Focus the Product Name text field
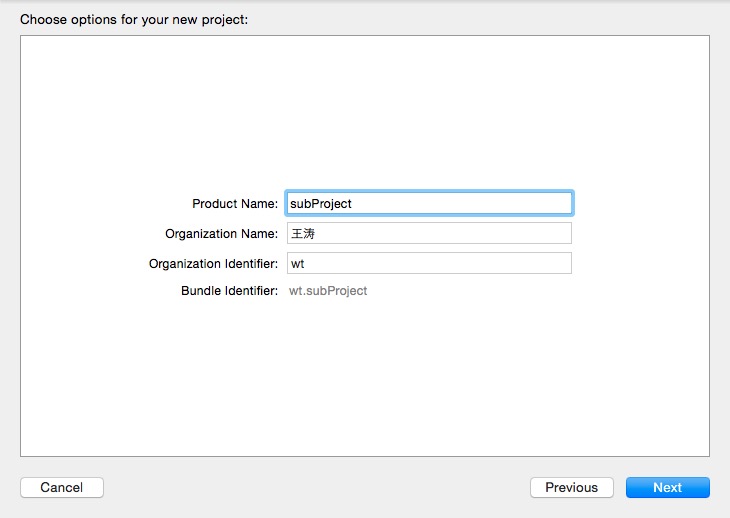 coord(429,203)
